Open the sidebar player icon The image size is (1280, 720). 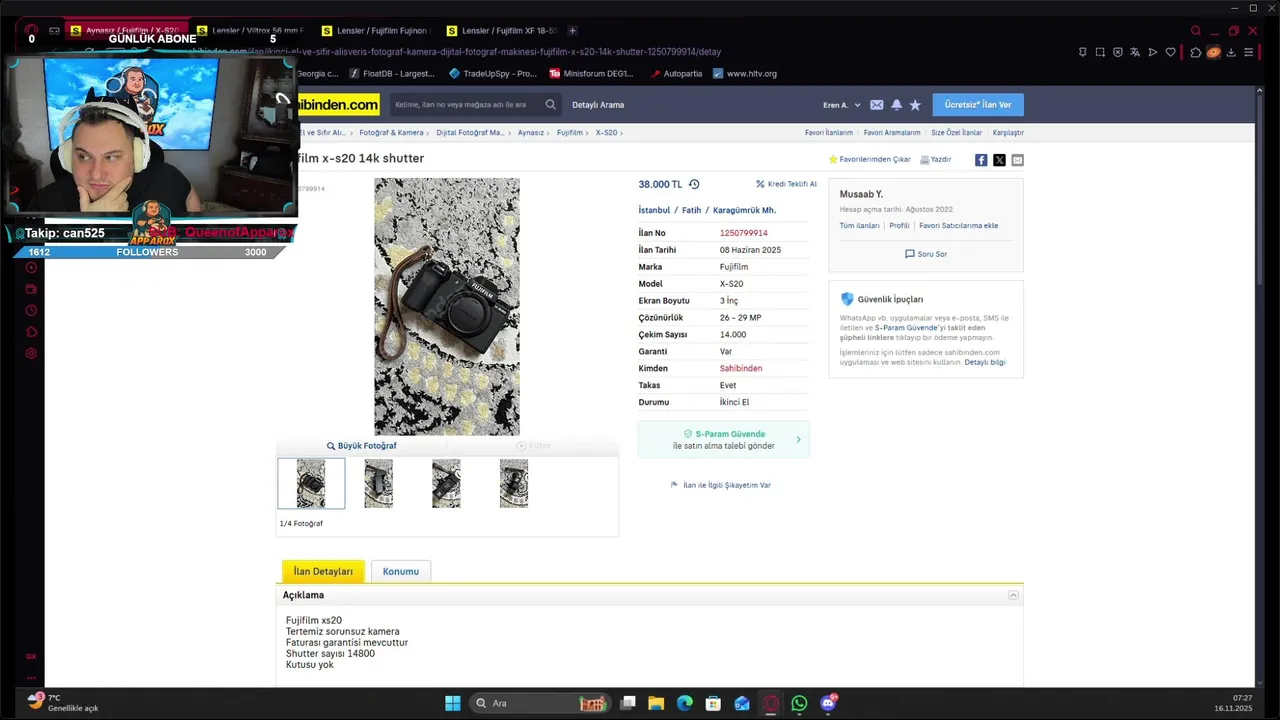[31, 268]
